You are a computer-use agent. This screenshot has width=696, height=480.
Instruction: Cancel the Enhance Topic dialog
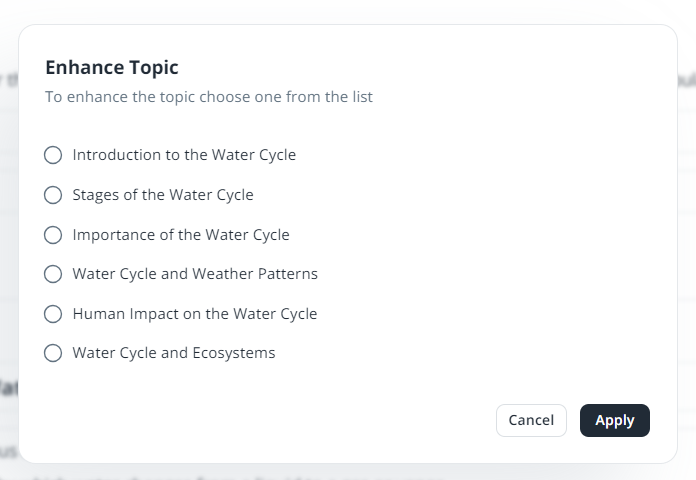pyautogui.click(x=531, y=421)
